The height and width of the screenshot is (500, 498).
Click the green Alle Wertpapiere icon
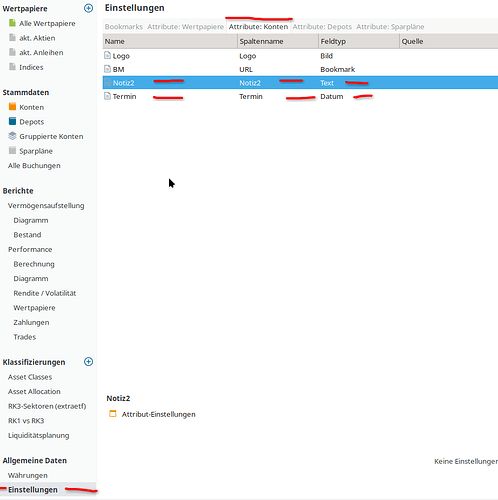12,23
